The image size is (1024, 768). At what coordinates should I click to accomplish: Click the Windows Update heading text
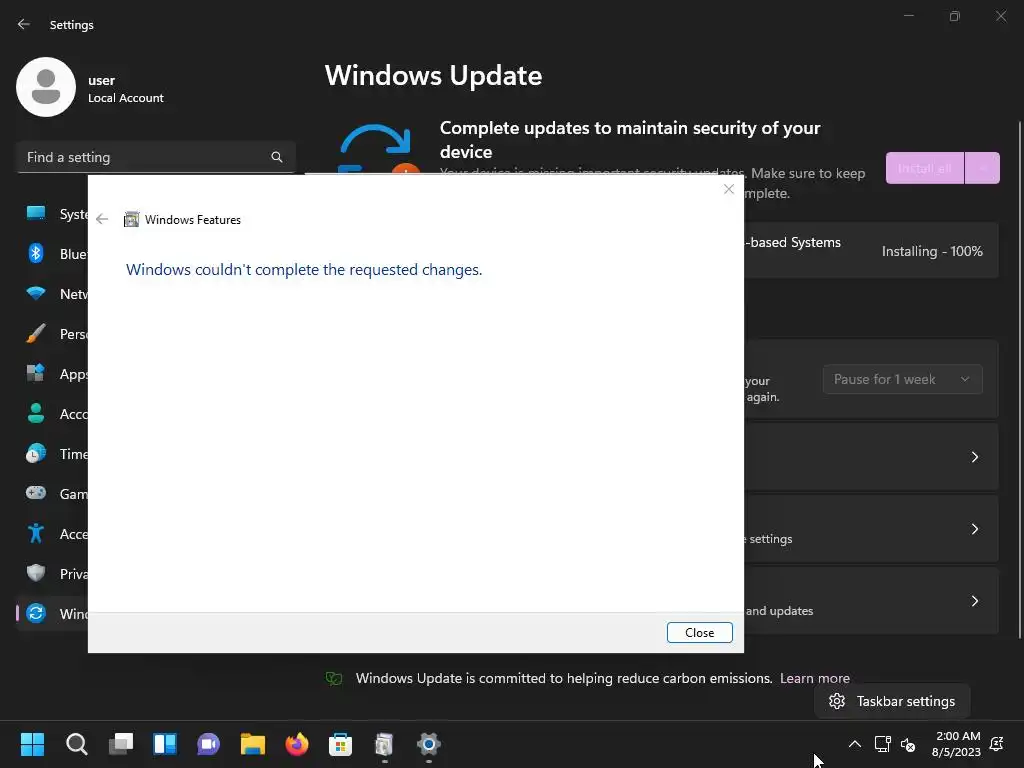[434, 76]
